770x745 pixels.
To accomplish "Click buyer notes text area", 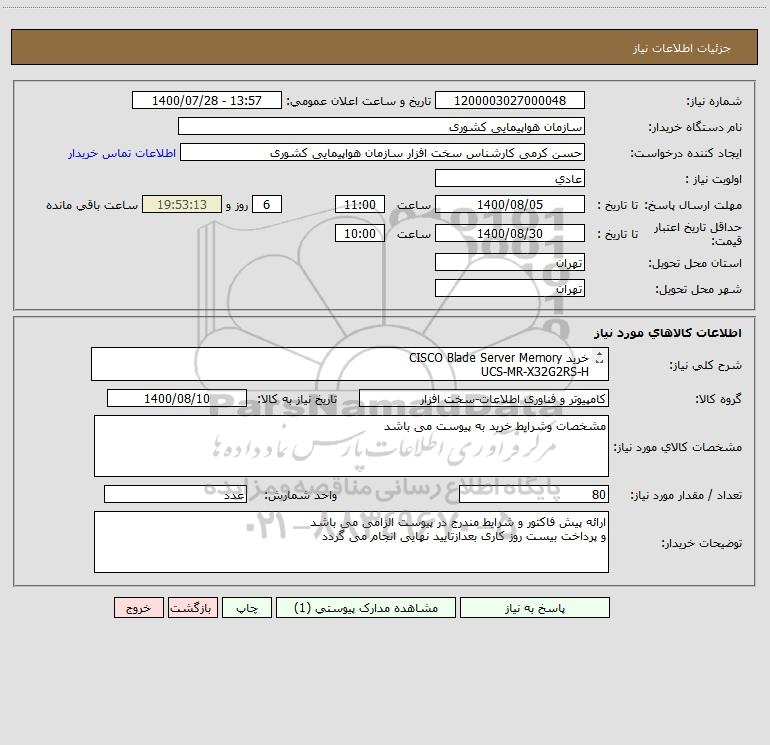I will coord(351,542).
